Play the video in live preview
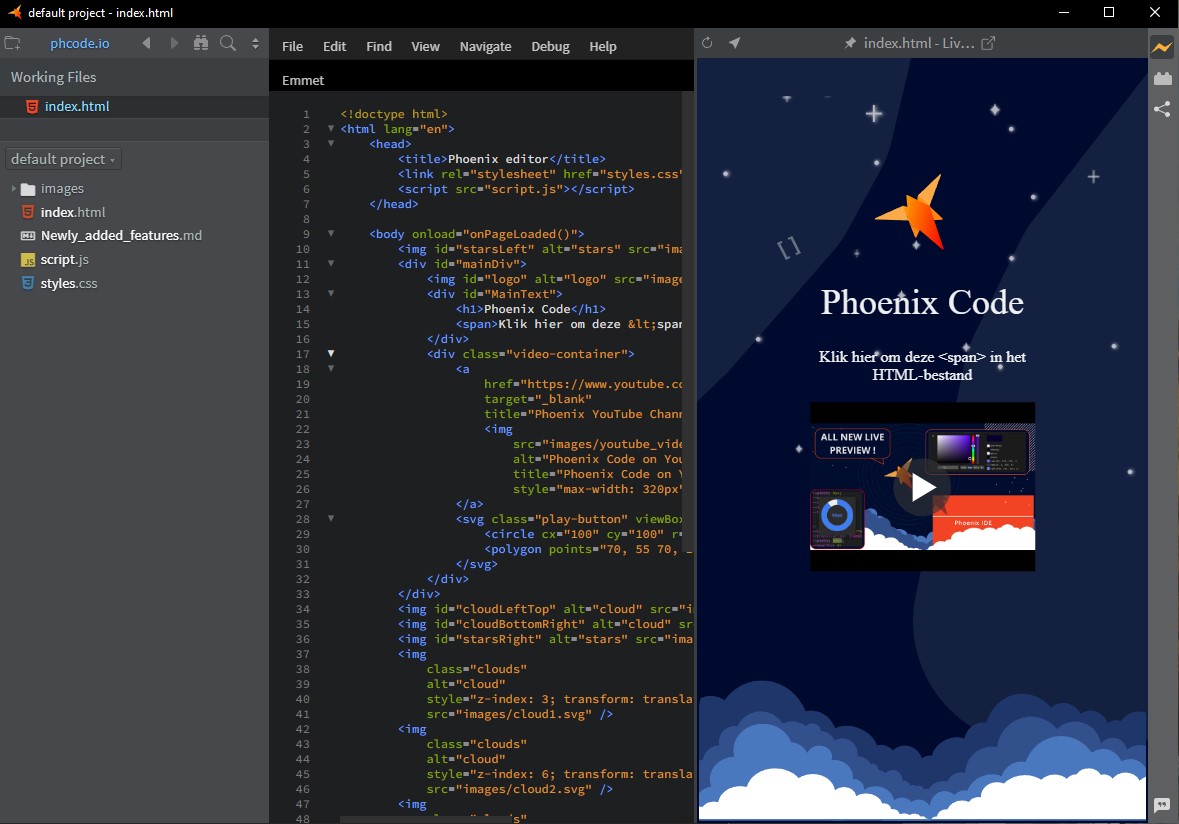 [x=922, y=488]
